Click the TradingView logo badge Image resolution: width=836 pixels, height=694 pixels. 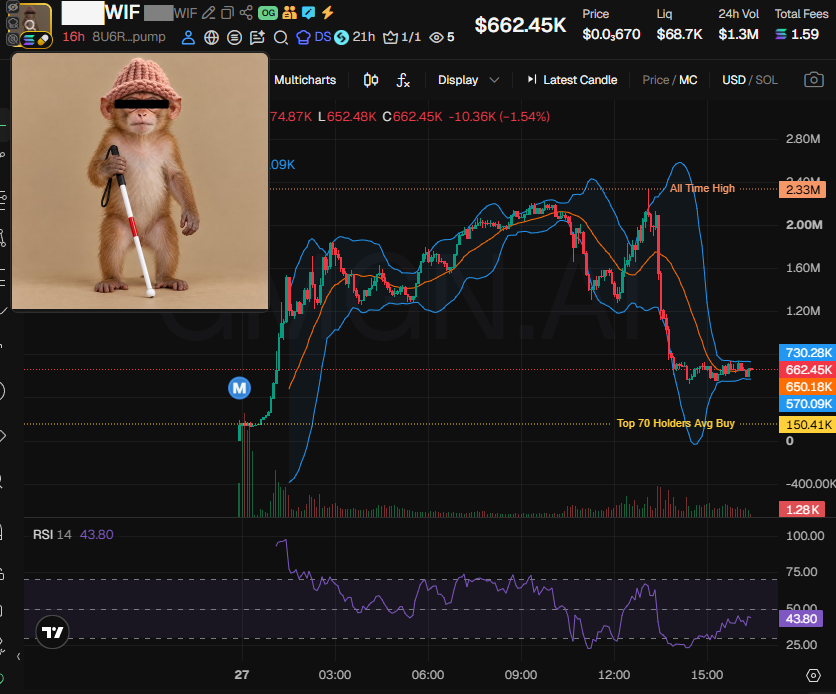[52, 632]
